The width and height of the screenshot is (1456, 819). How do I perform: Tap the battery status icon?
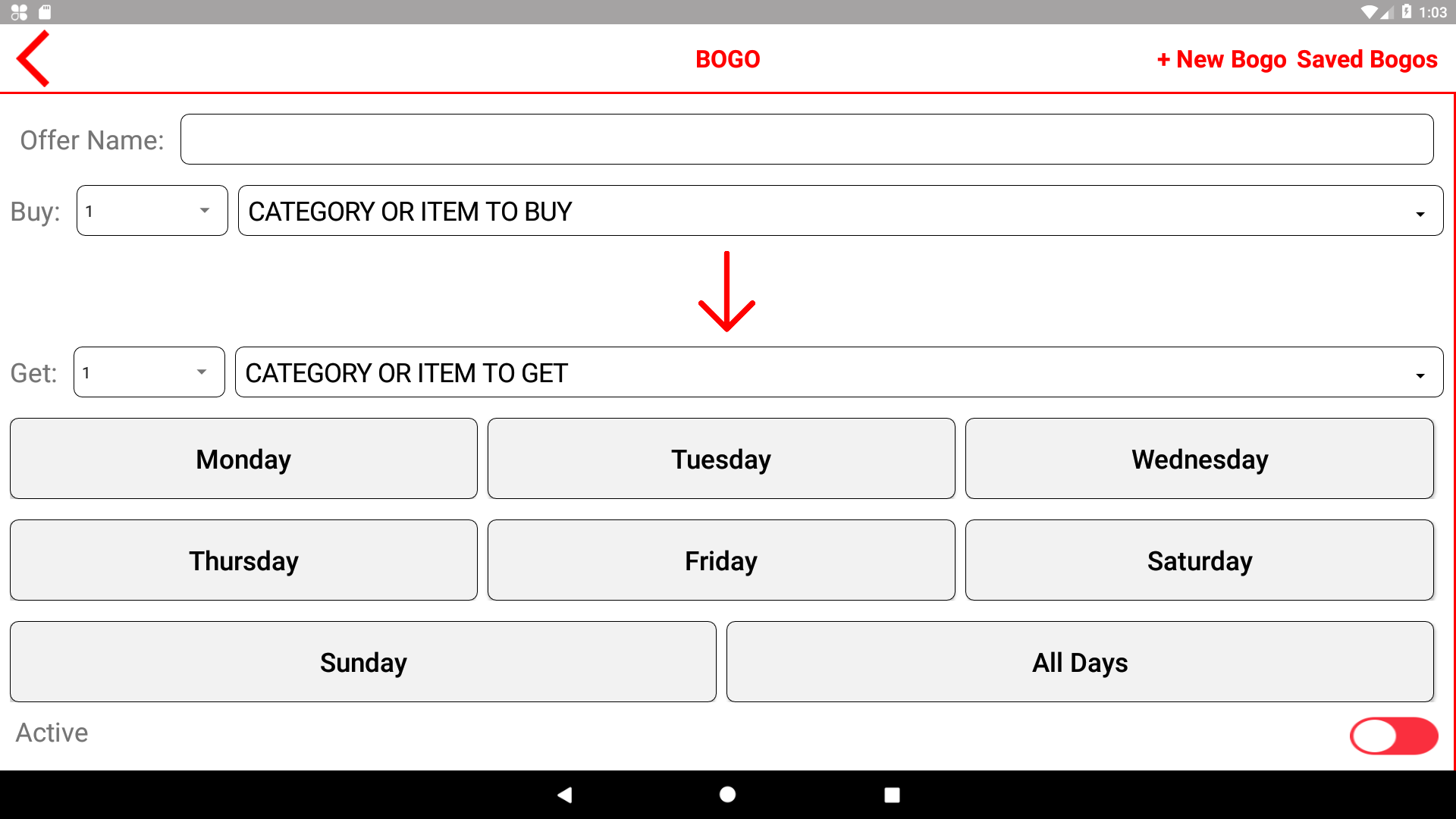1407,12
